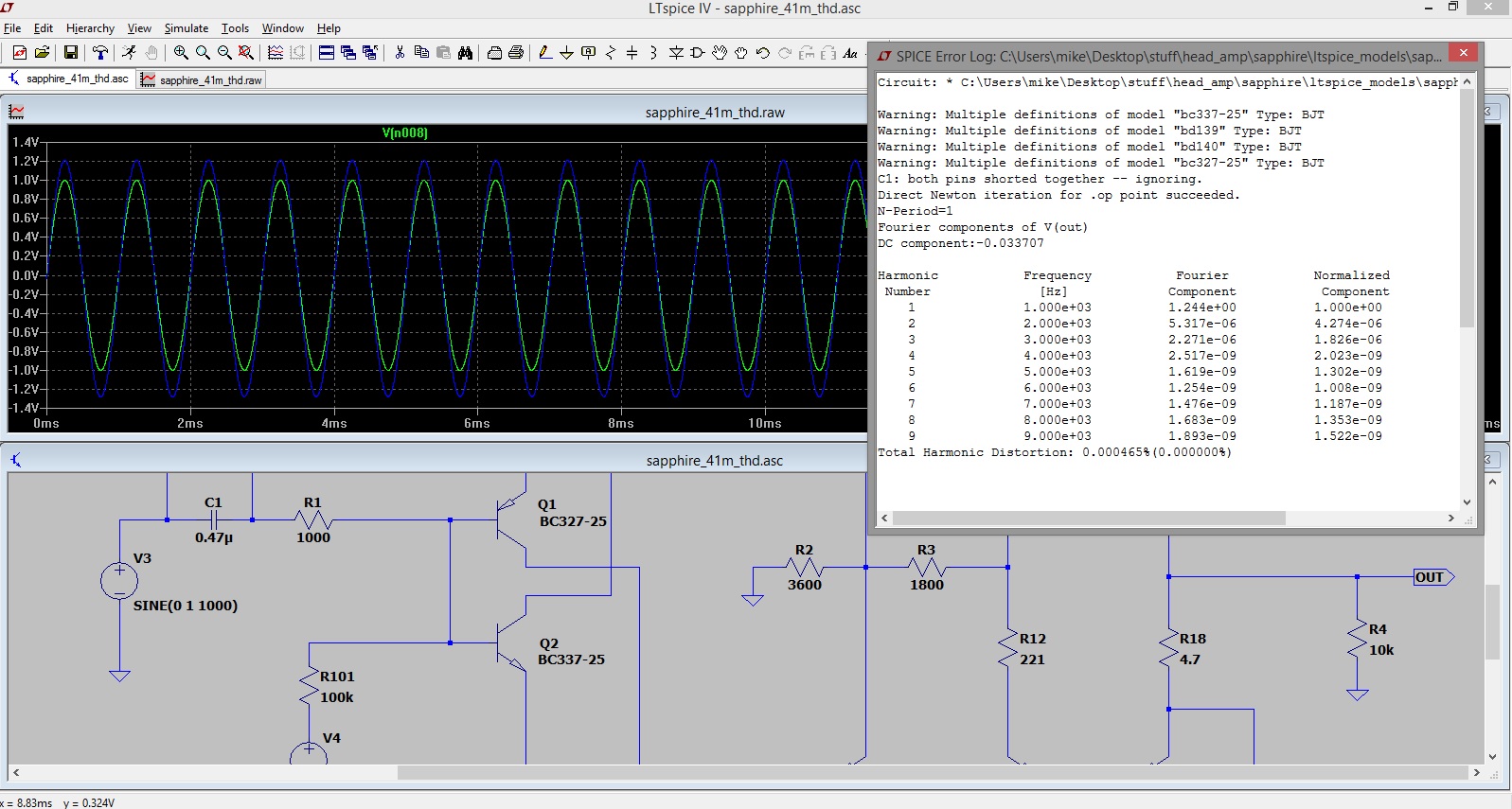This screenshot has height=809, width=1512.
Task: Click the error log scroll right arrow
Action: [x=1450, y=519]
